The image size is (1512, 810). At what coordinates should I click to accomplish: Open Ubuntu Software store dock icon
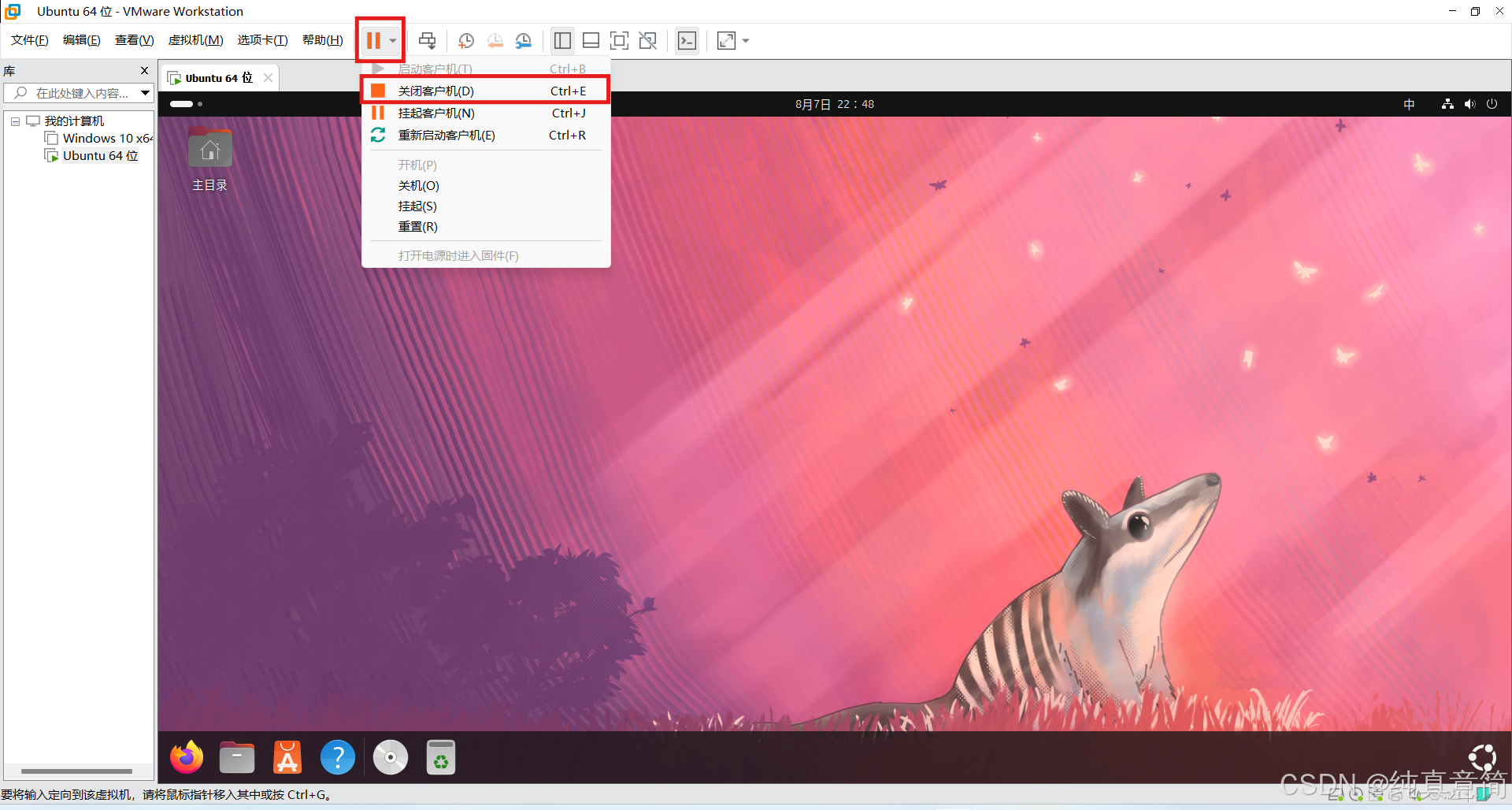click(x=287, y=757)
